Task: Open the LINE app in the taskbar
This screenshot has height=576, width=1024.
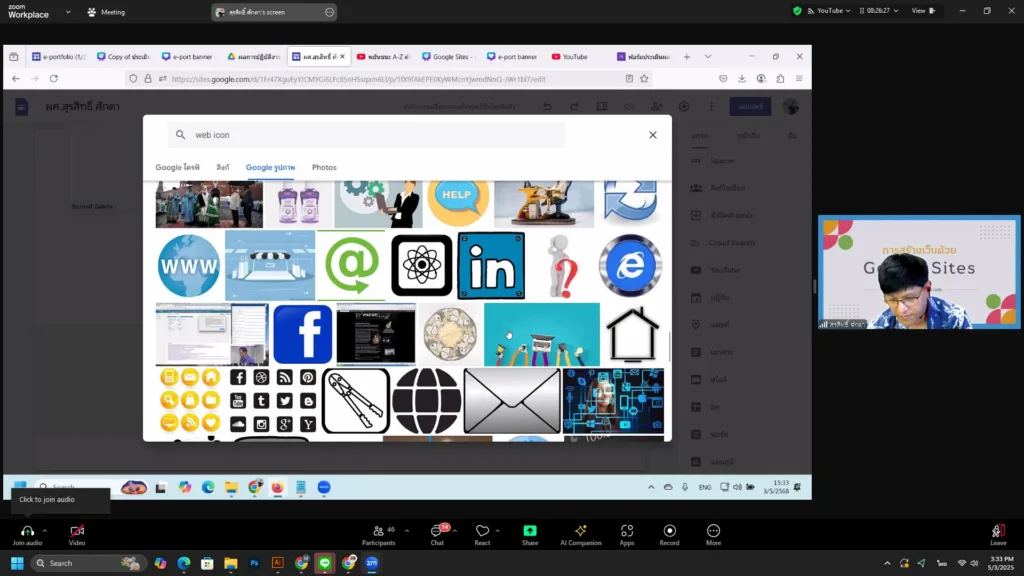Action: click(x=324, y=563)
